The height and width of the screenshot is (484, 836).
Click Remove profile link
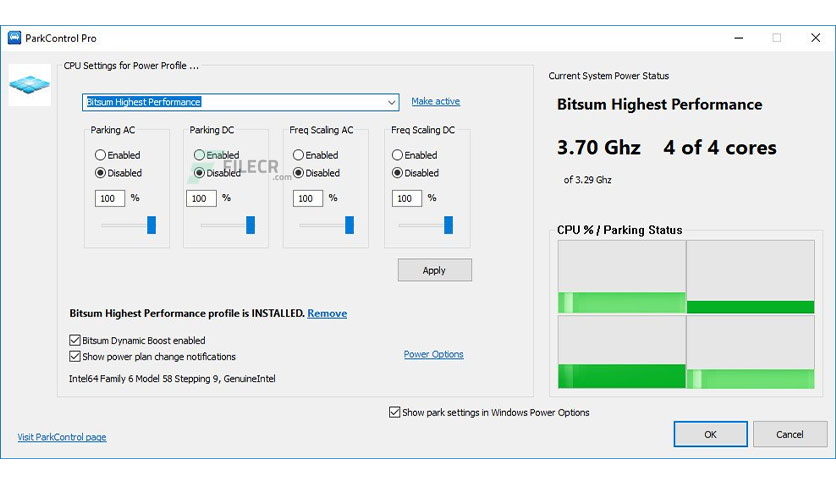coord(327,313)
